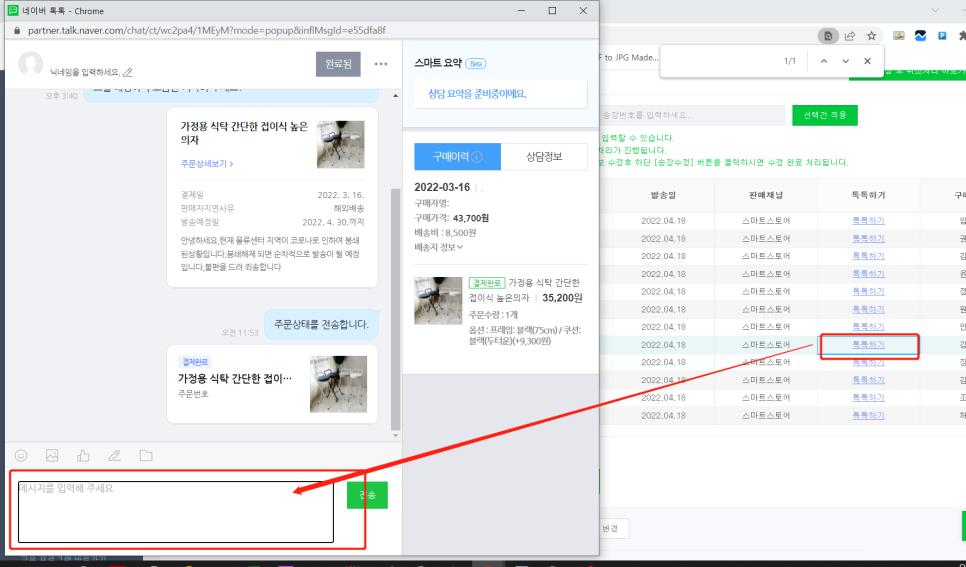Send message with the 전송 button

pos(367,495)
